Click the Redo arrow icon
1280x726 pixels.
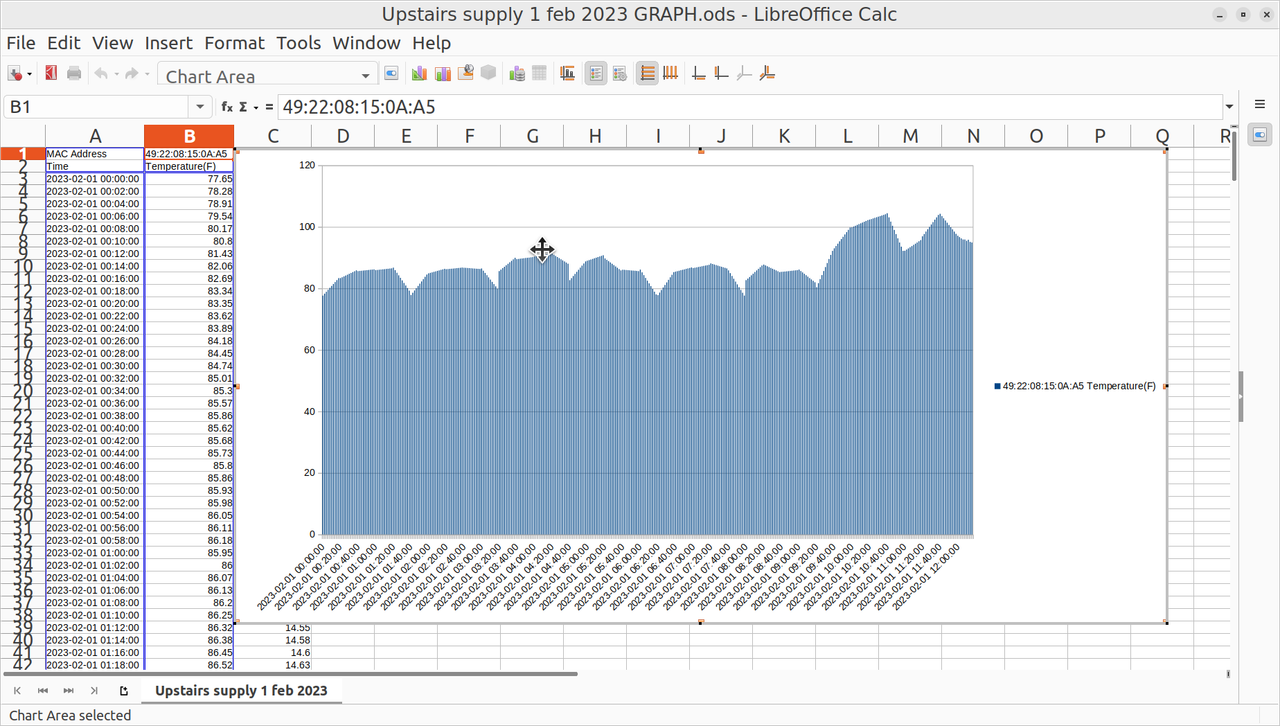[x=131, y=73]
